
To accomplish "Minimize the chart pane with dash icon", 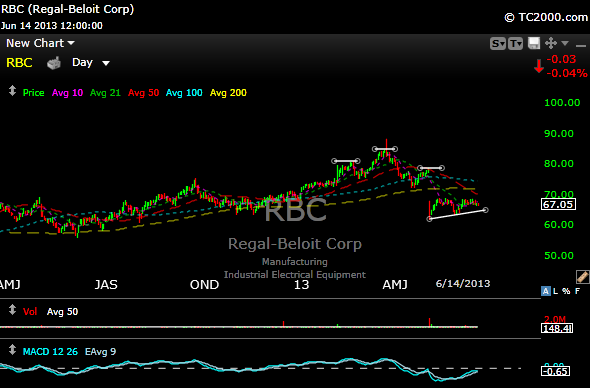I will (581, 46).
